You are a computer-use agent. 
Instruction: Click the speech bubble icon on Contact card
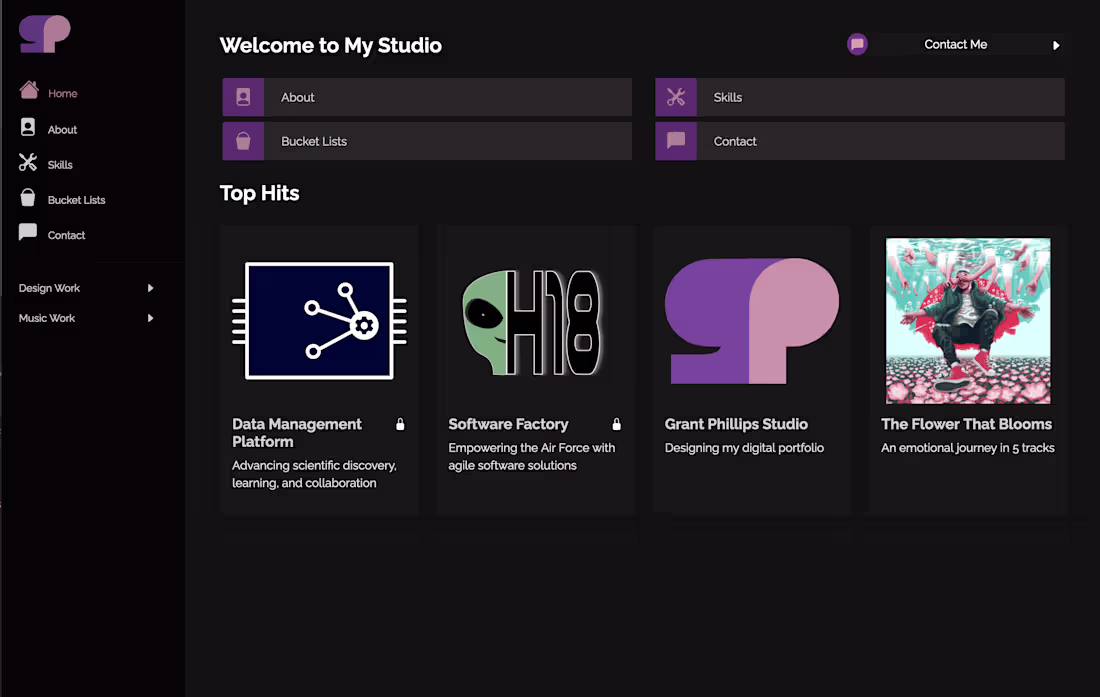[x=676, y=141]
